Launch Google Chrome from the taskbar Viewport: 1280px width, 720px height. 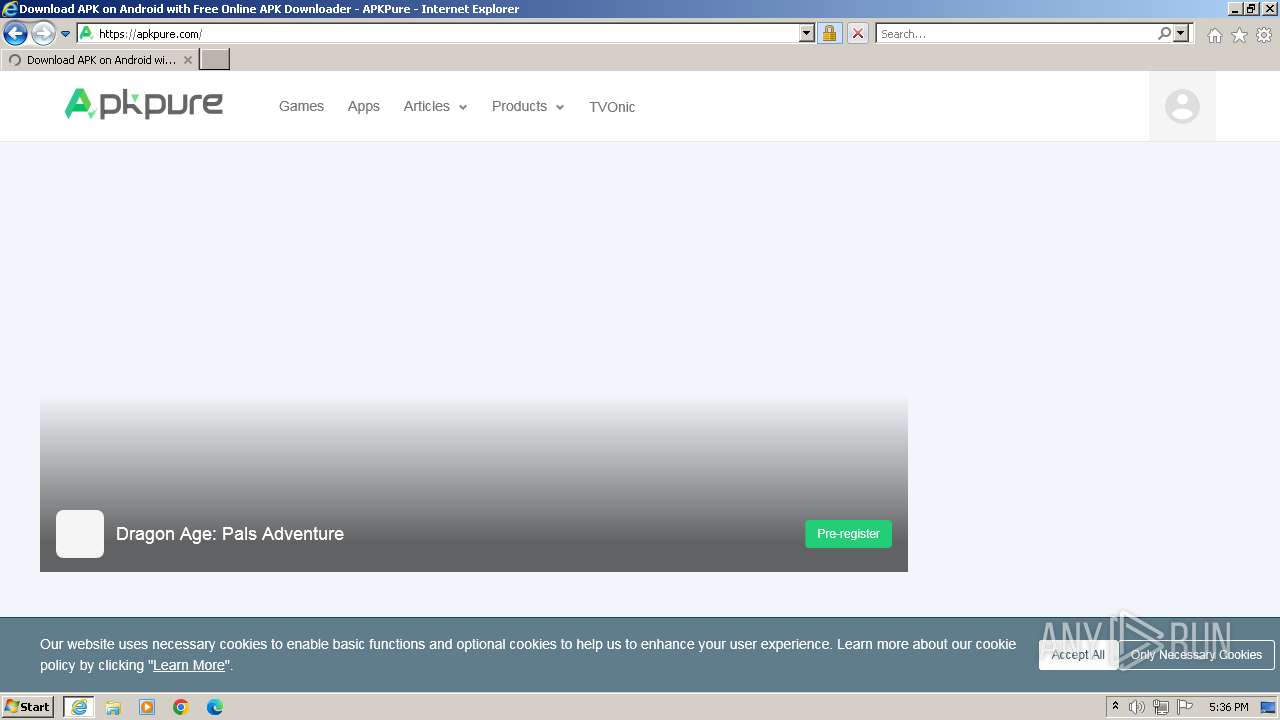pyautogui.click(x=181, y=707)
